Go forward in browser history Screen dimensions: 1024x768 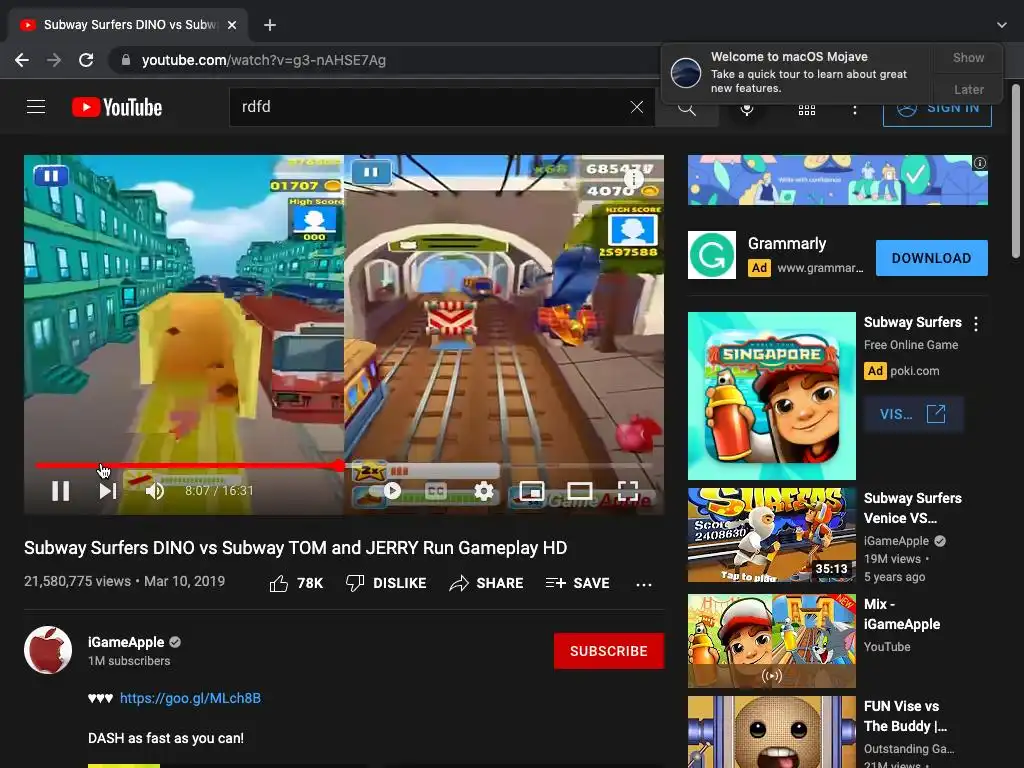click(54, 60)
